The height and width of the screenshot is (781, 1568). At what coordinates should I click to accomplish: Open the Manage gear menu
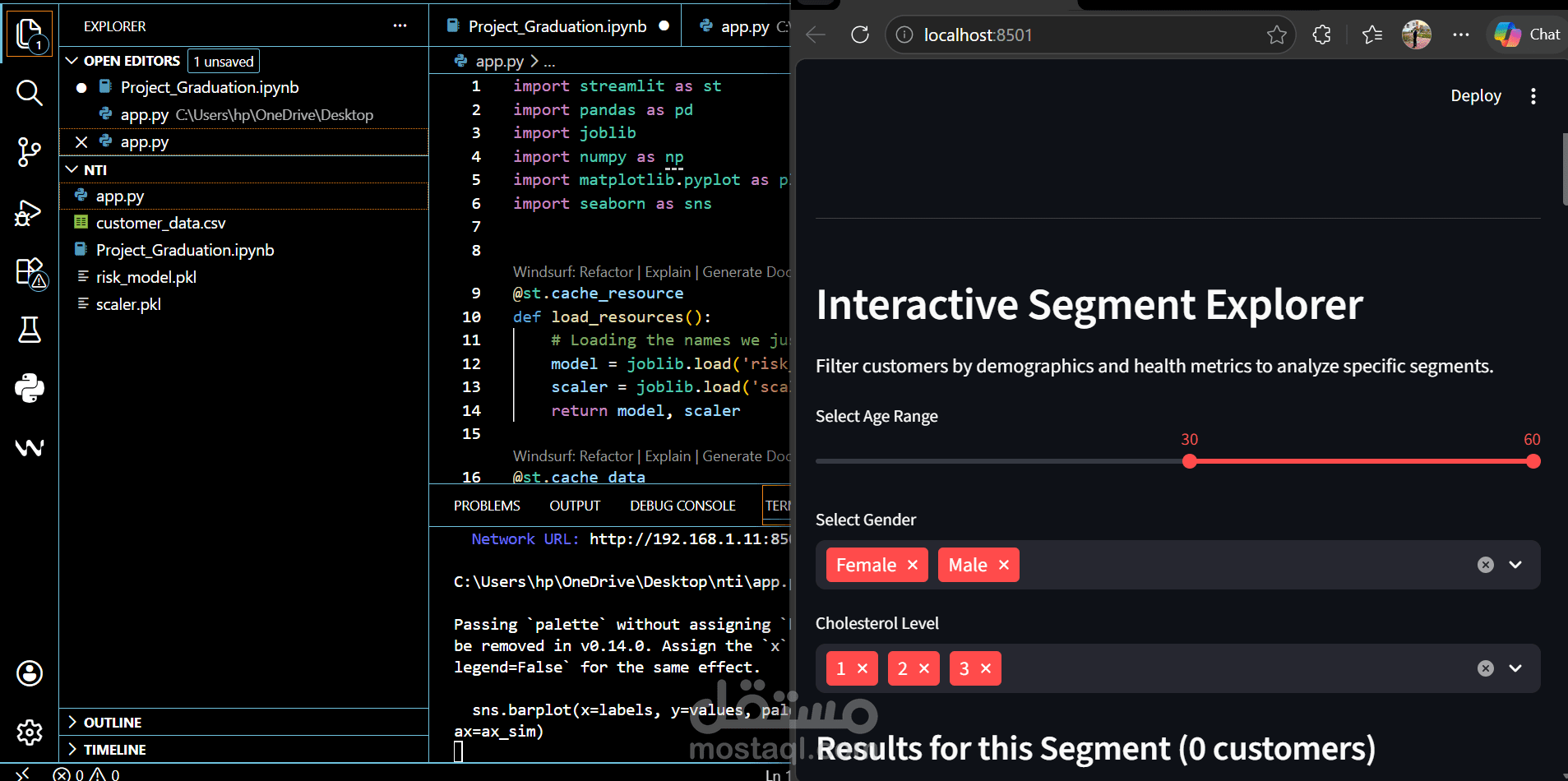click(x=30, y=732)
